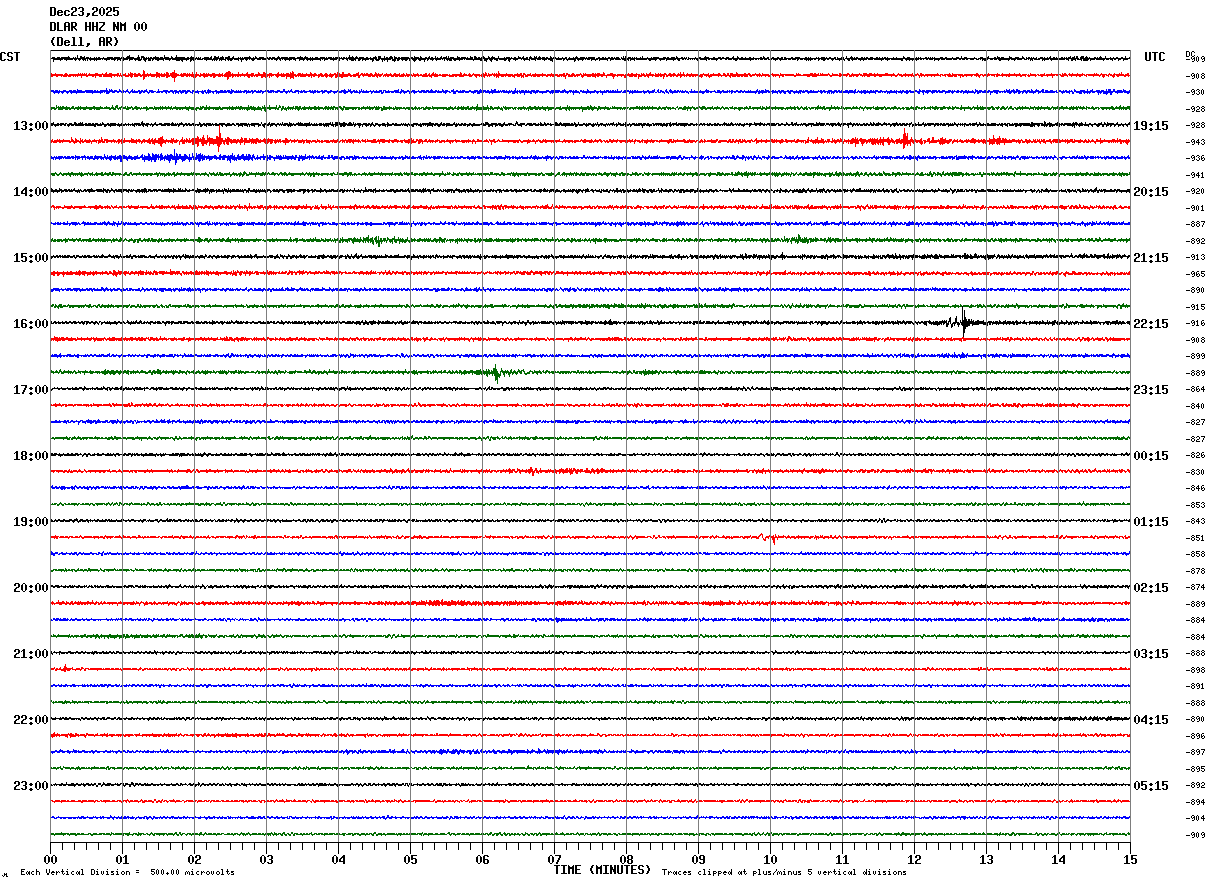The height and width of the screenshot is (886, 1210).
Task: Click the 'Traces clipped at plus/minus 5 vertical divisions' note
Action: click(784, 872)
